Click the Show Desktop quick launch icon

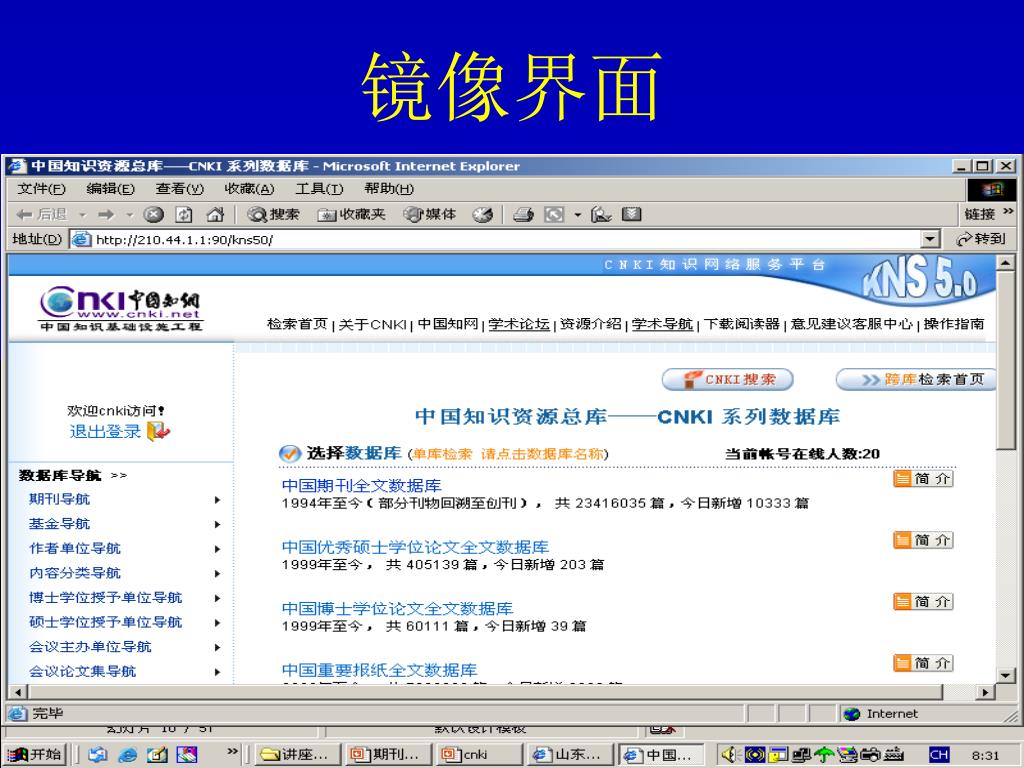[157, 754]
